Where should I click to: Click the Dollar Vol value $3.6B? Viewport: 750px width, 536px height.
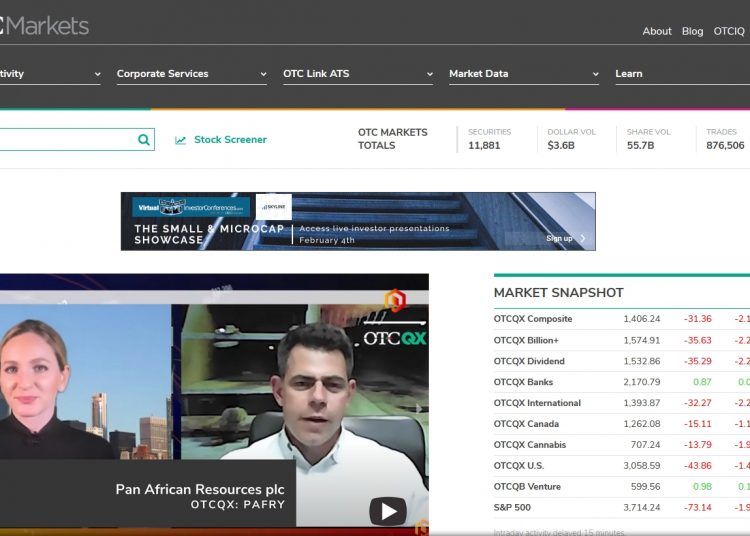(x=561, y=145)
